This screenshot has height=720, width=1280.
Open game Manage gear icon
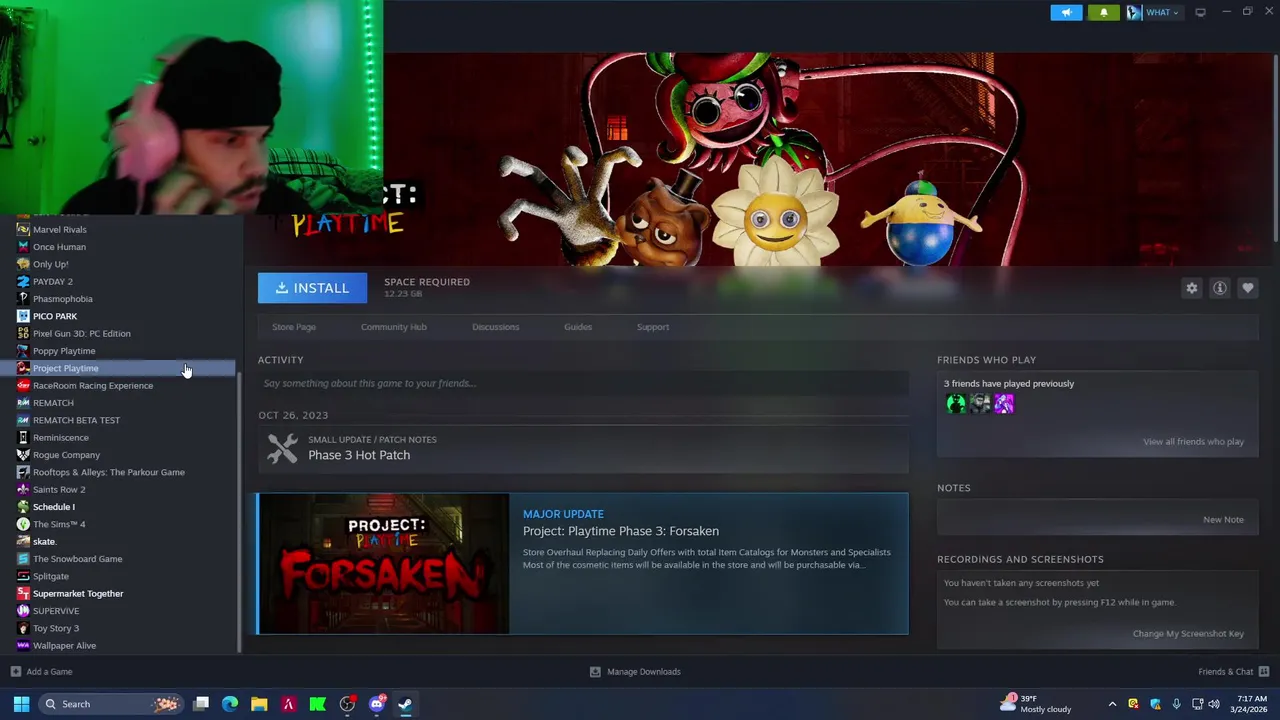pos(1192,288)
